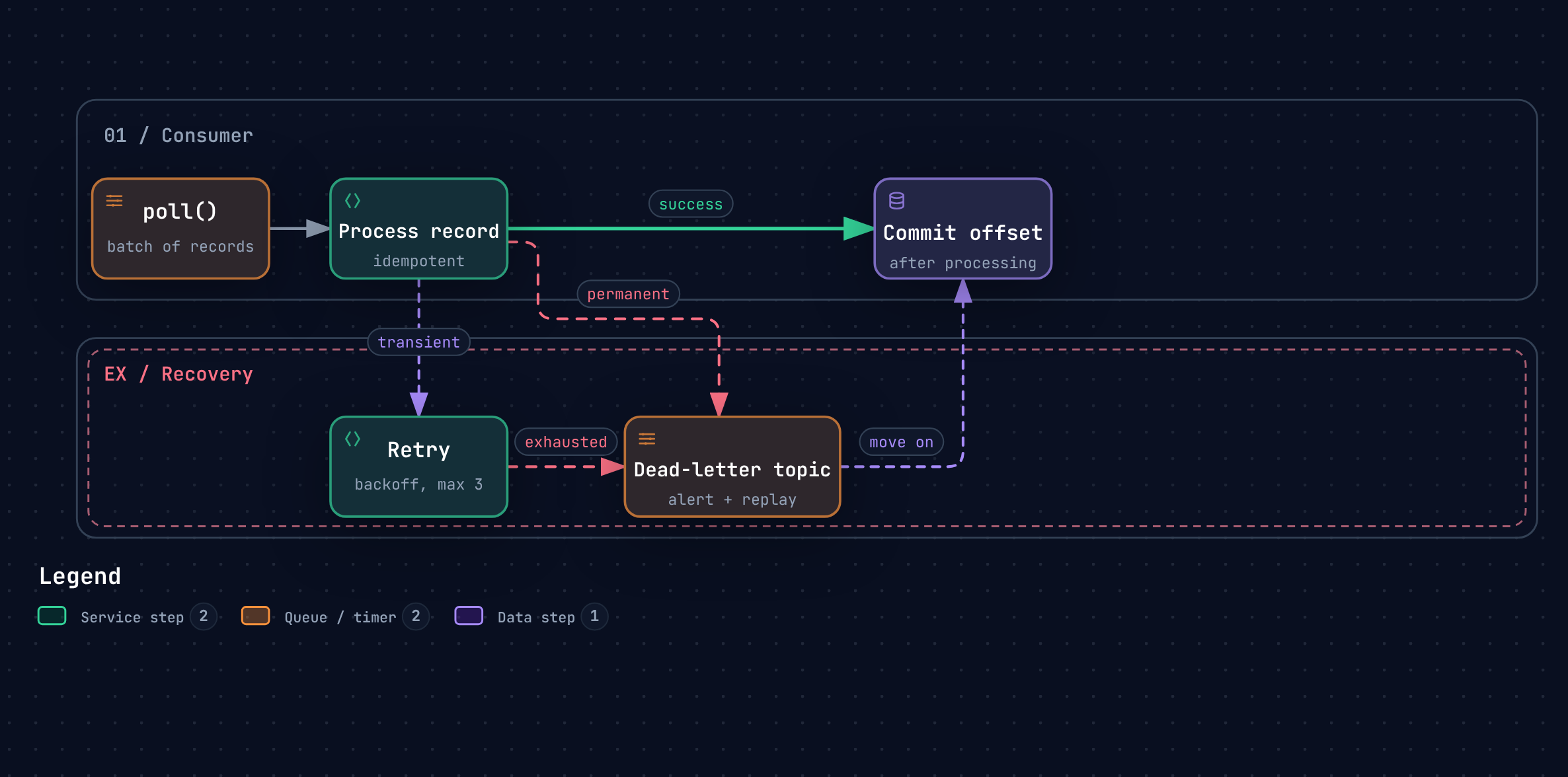
Task: Select the Commit offset node
Action: pos(962,229)
